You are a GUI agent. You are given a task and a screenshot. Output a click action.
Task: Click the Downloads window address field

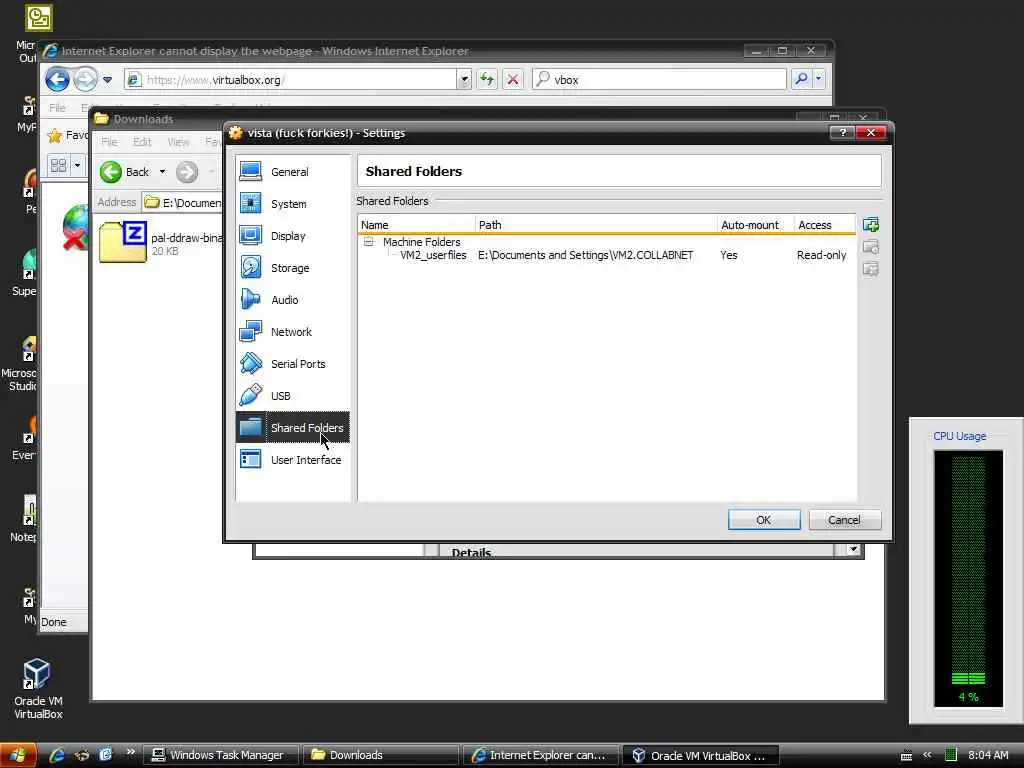pos(182,202)
